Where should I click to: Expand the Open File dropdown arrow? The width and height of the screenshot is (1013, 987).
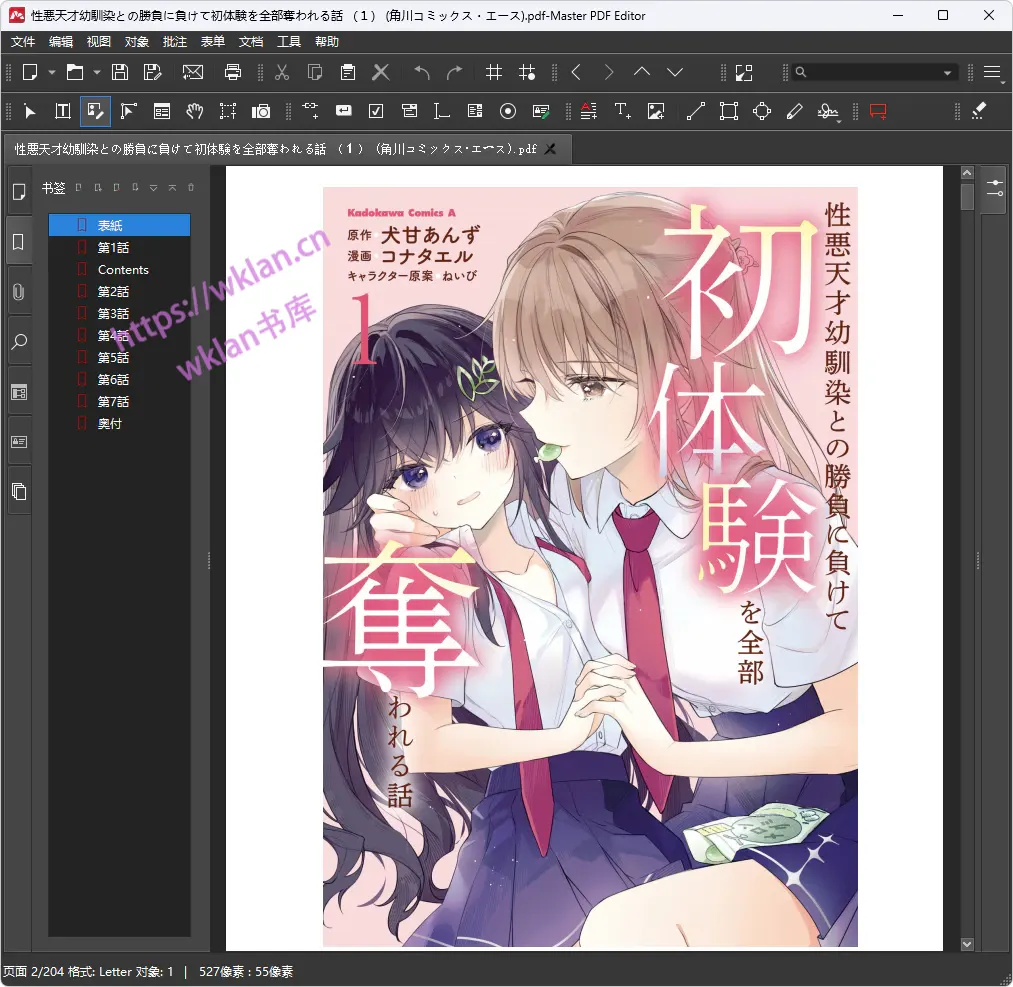97,72
